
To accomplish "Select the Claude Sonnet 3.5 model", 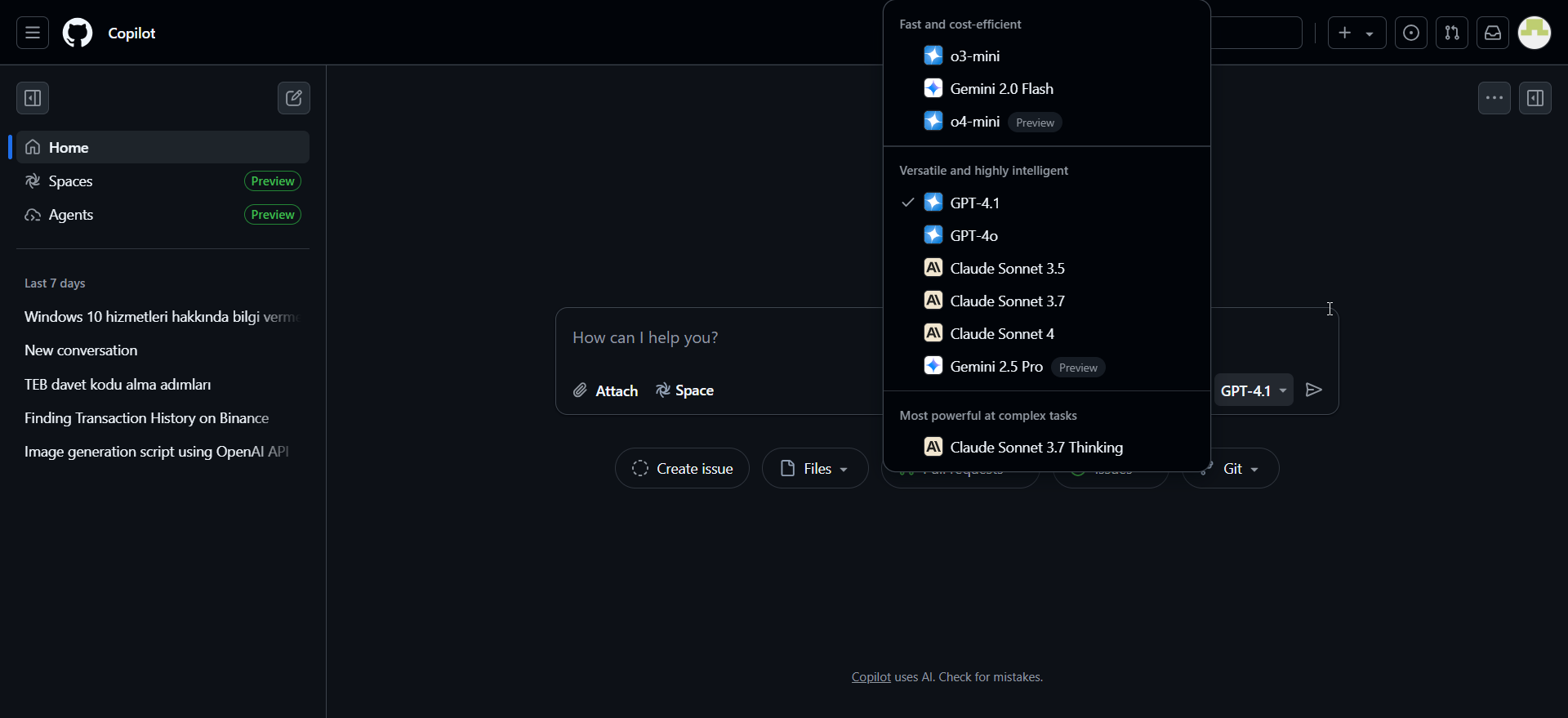I will click(x=1047, y=268).
